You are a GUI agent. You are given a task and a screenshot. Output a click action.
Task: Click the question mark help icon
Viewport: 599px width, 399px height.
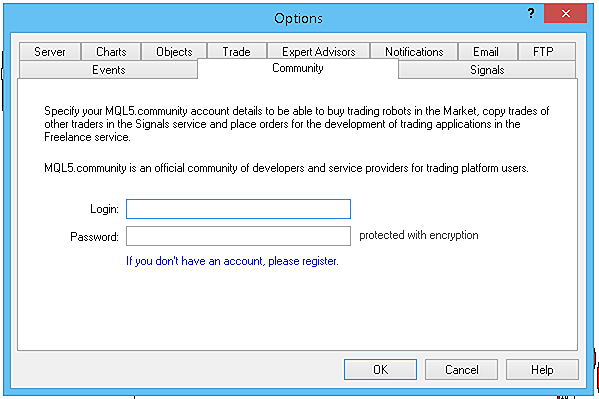pos(531,14)
